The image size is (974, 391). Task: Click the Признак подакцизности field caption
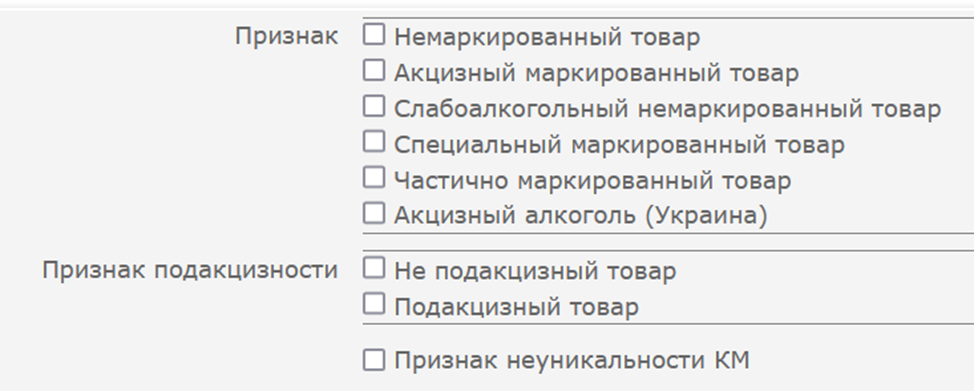pyautogui.click(x=190, y=271)
